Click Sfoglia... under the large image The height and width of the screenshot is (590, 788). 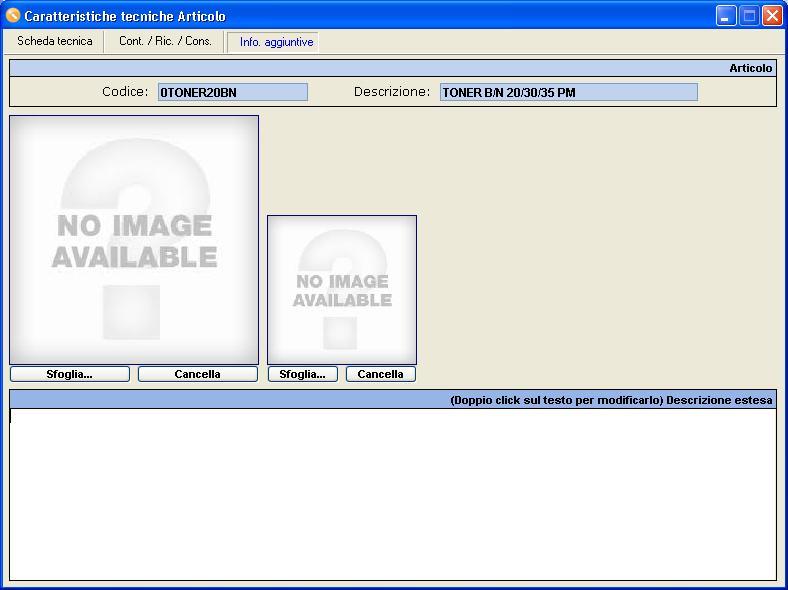(x=70, y=374)
